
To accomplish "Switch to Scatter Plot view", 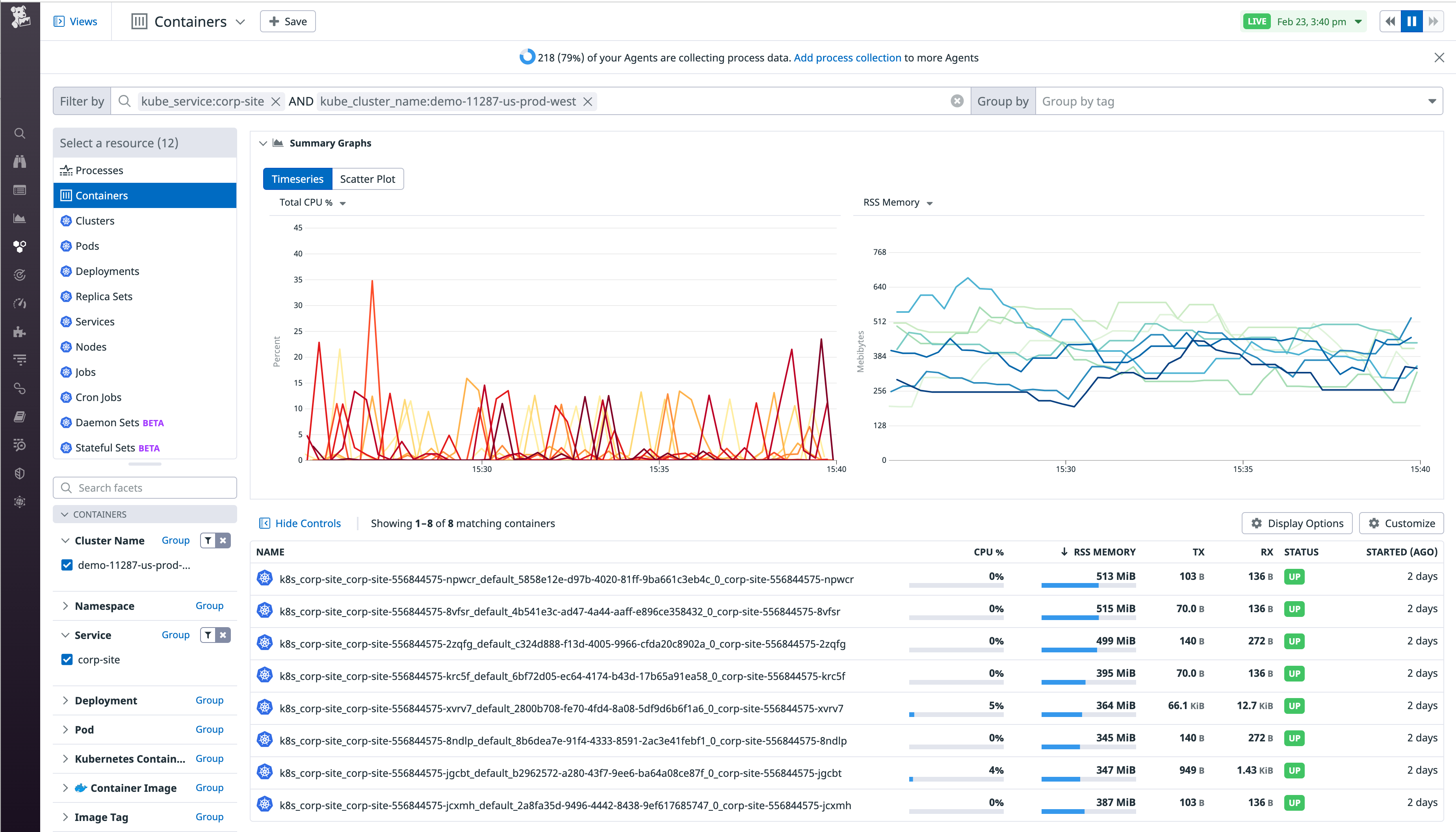I will pyautogui.click(x=368, y=179).
